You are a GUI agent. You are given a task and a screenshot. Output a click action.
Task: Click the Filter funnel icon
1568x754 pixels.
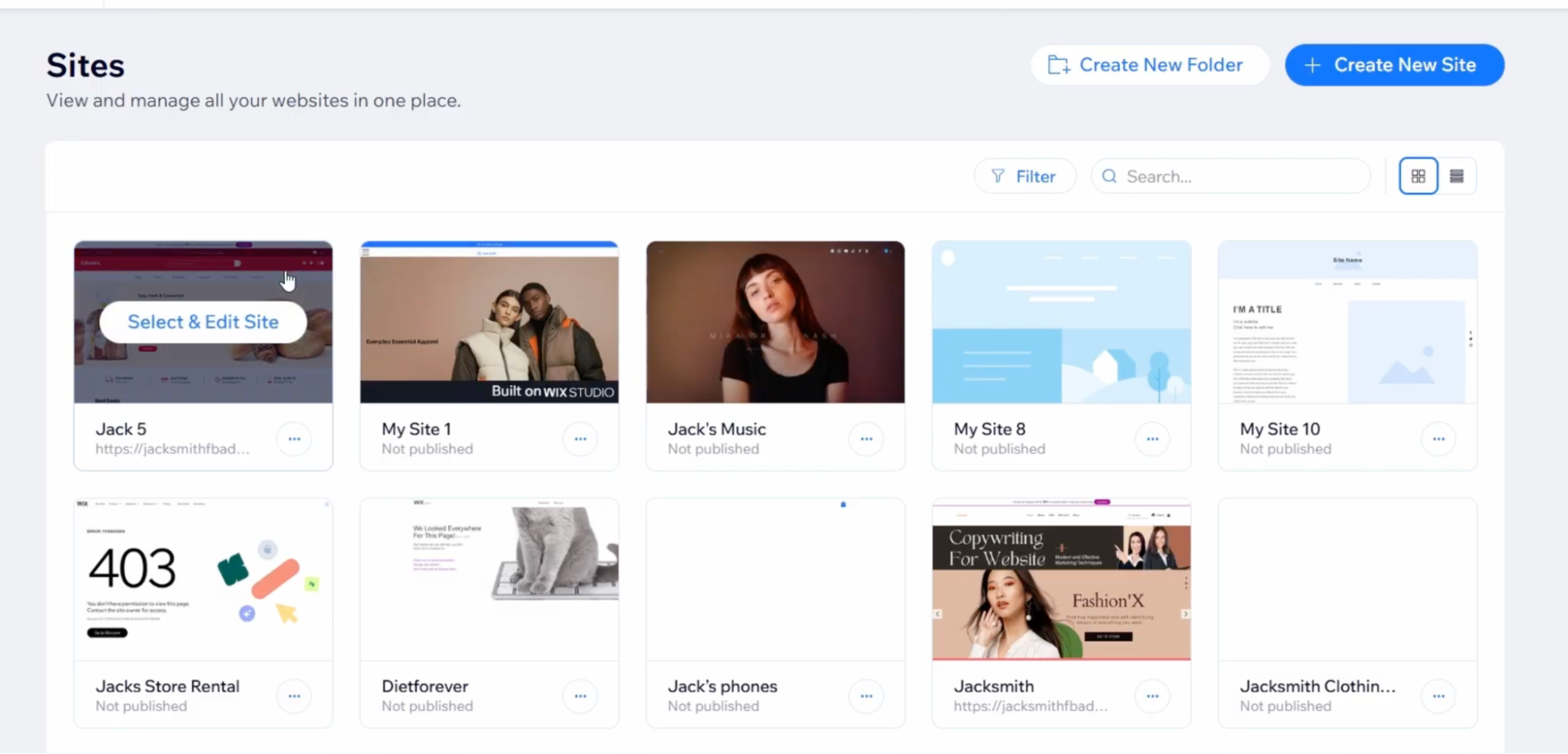(995, 176)
